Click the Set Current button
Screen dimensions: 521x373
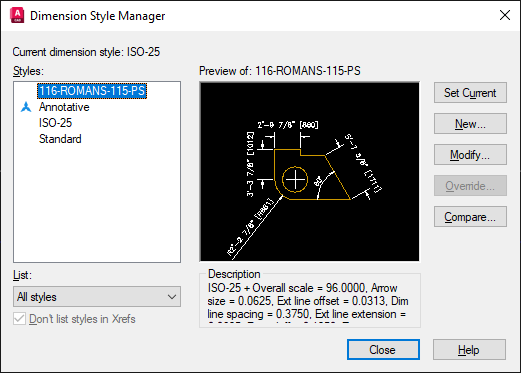pyautogui.click(x=470, y=93)
